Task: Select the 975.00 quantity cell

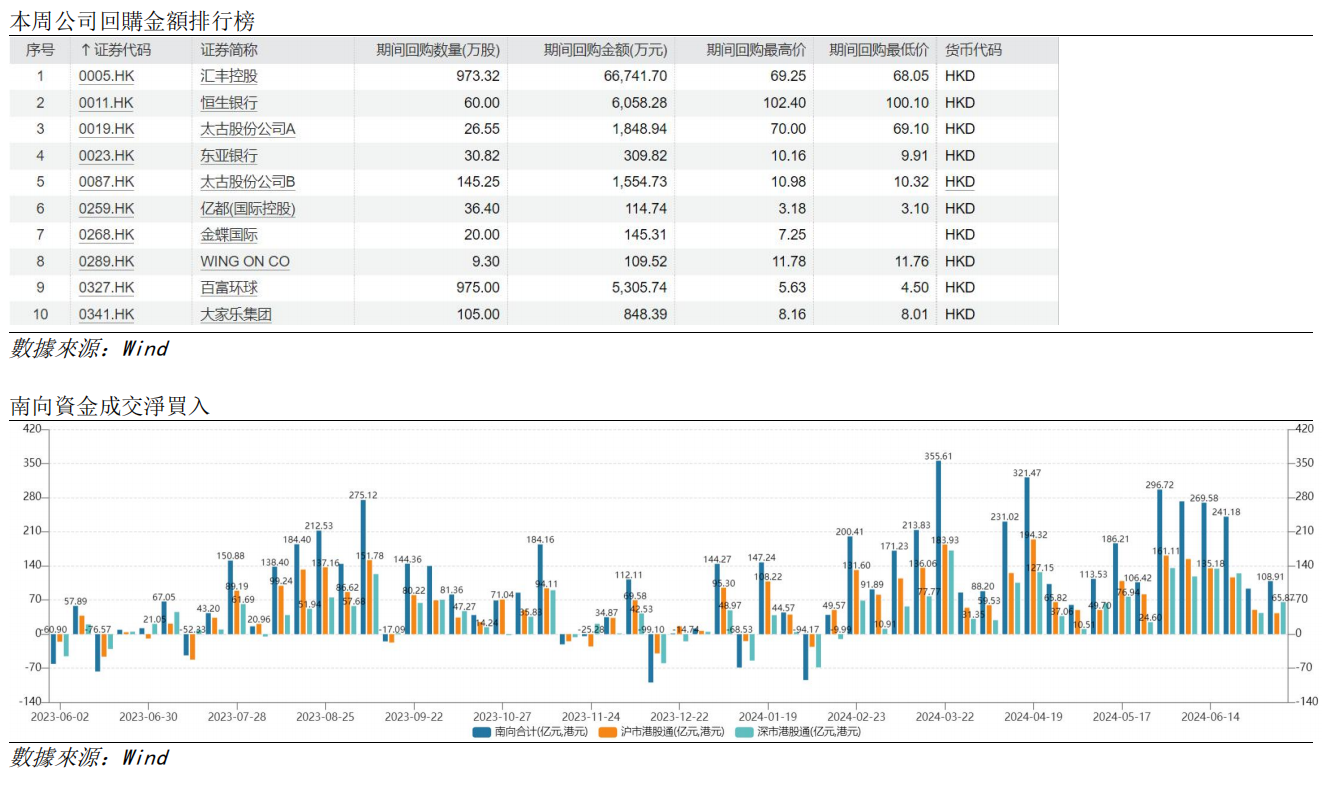Action: [x=477, y=288]
